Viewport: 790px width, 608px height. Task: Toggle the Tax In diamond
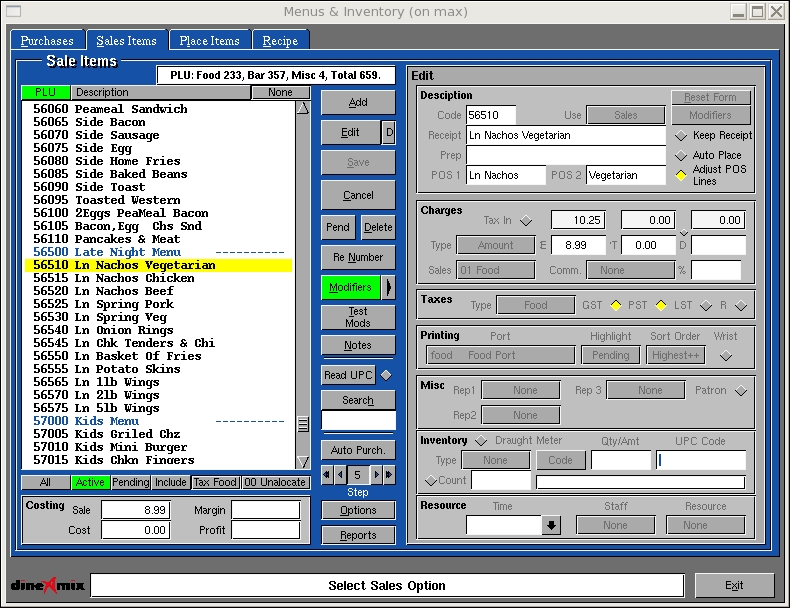(x=526, y=221)
